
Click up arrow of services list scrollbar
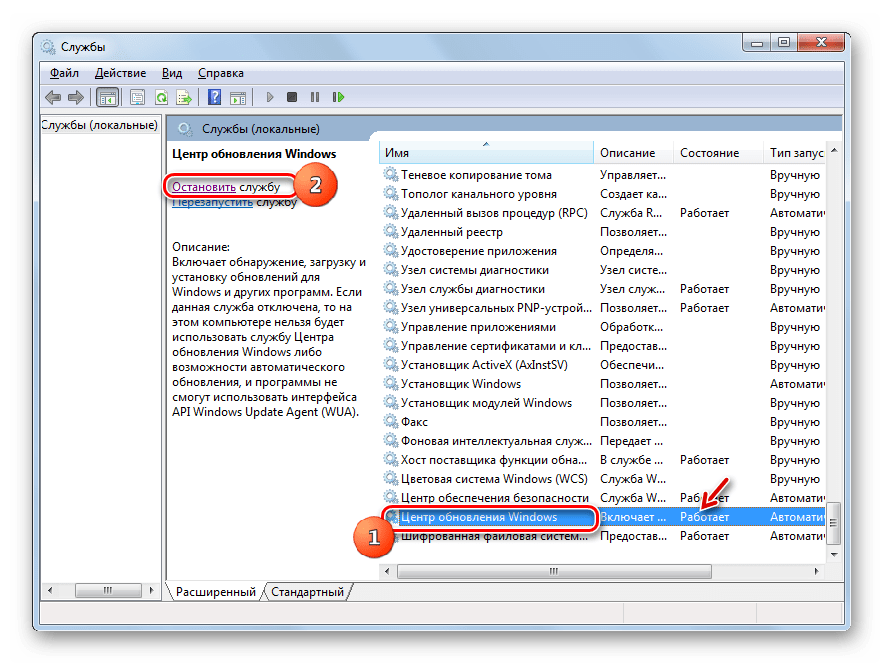pos(834,150)
